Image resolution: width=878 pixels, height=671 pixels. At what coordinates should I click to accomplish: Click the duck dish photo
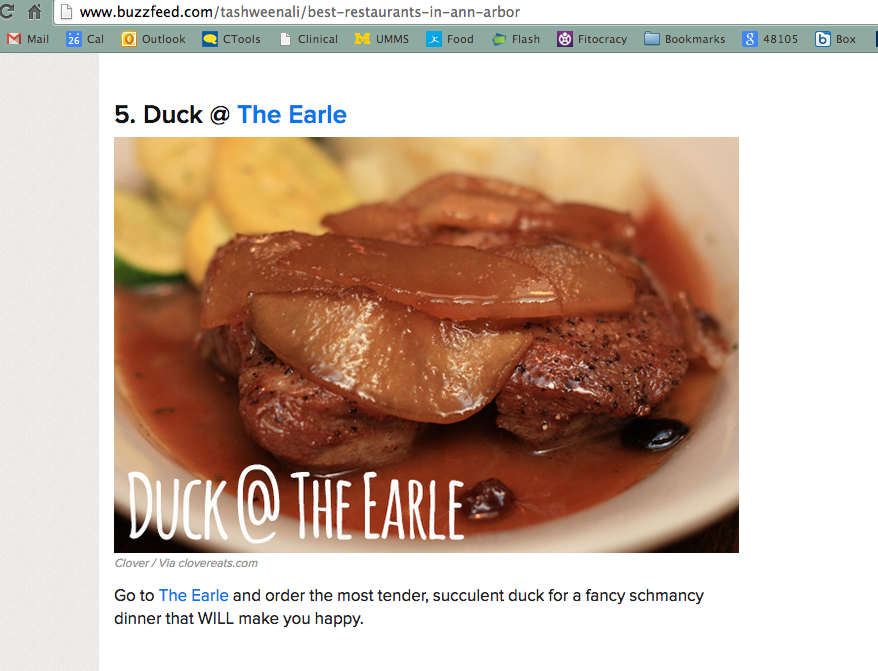[x=426, y=345]
